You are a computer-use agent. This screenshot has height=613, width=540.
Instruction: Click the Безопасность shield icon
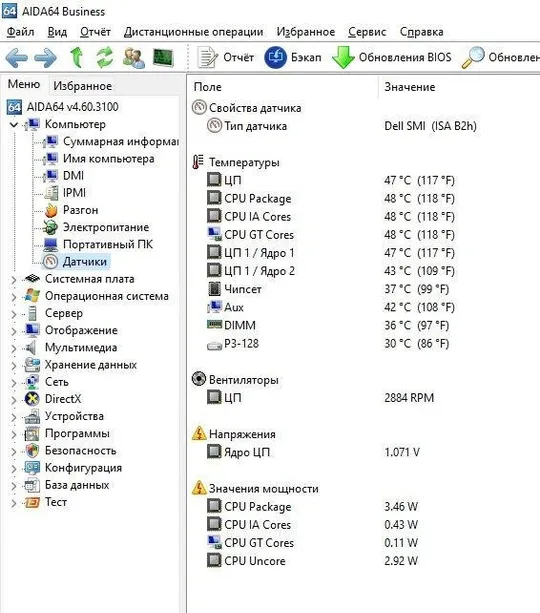[x=32, y=451]
